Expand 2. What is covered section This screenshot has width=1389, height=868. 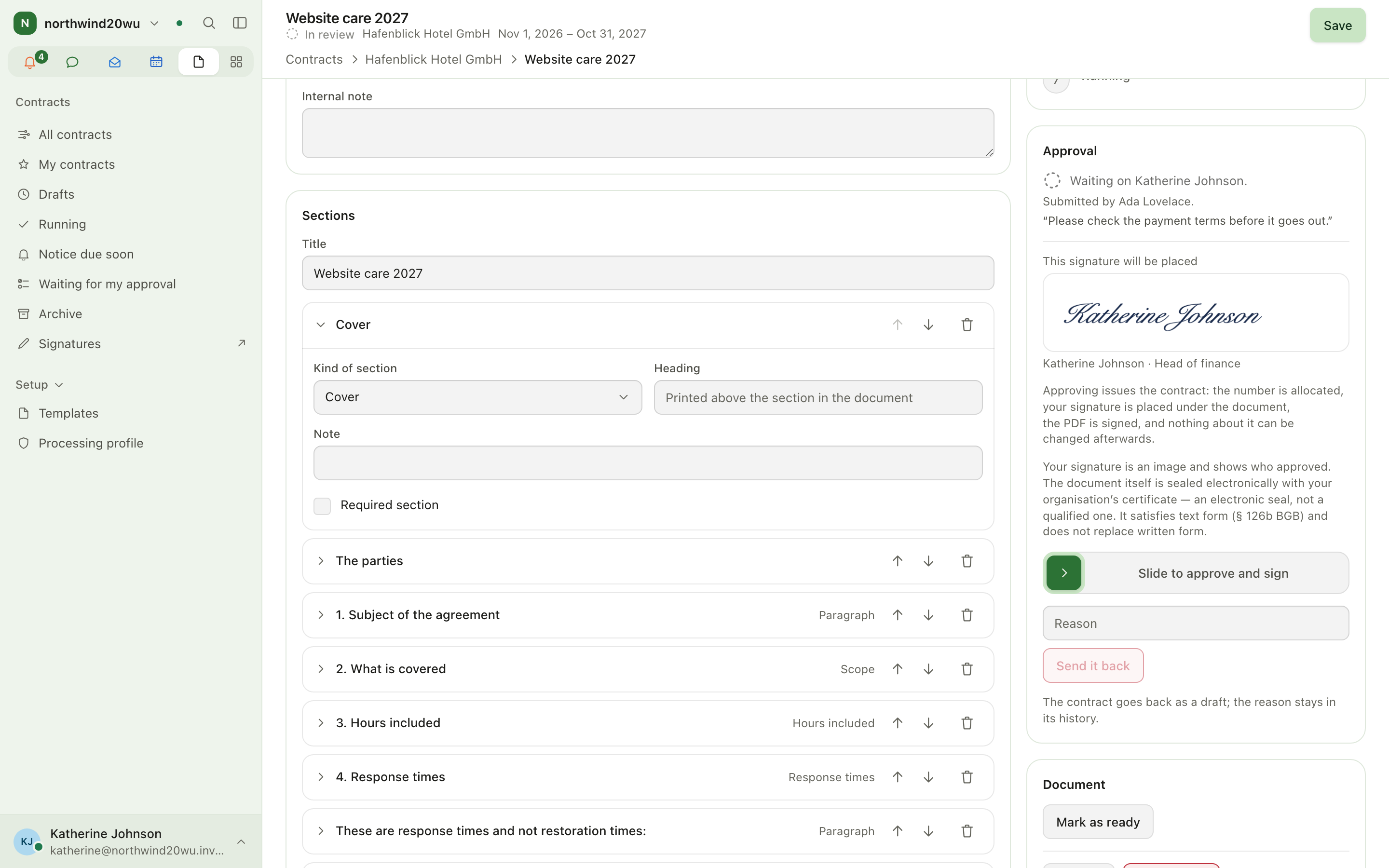(321, 669)
